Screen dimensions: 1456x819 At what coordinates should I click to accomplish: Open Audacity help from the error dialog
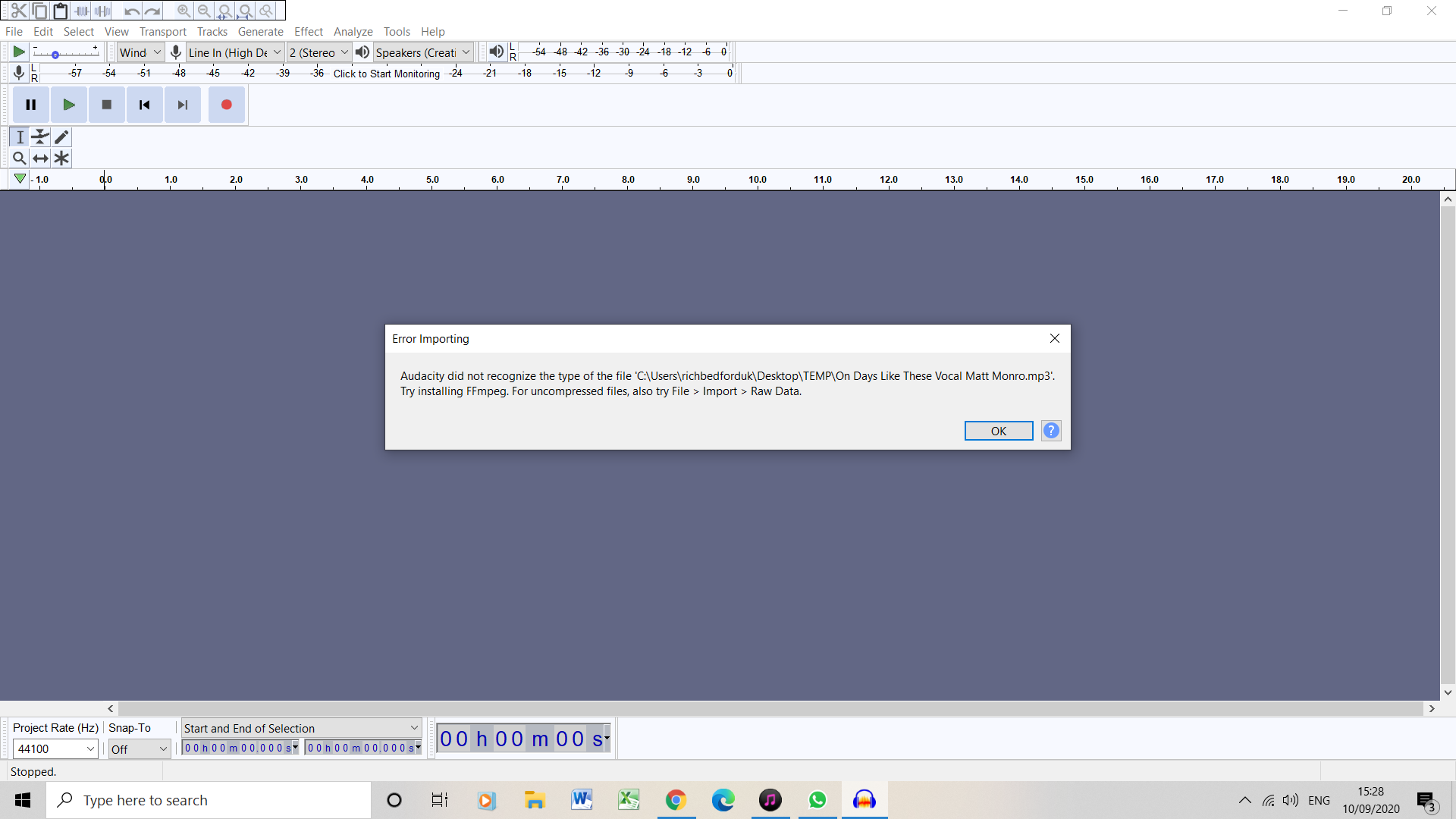coord(1051,430)
